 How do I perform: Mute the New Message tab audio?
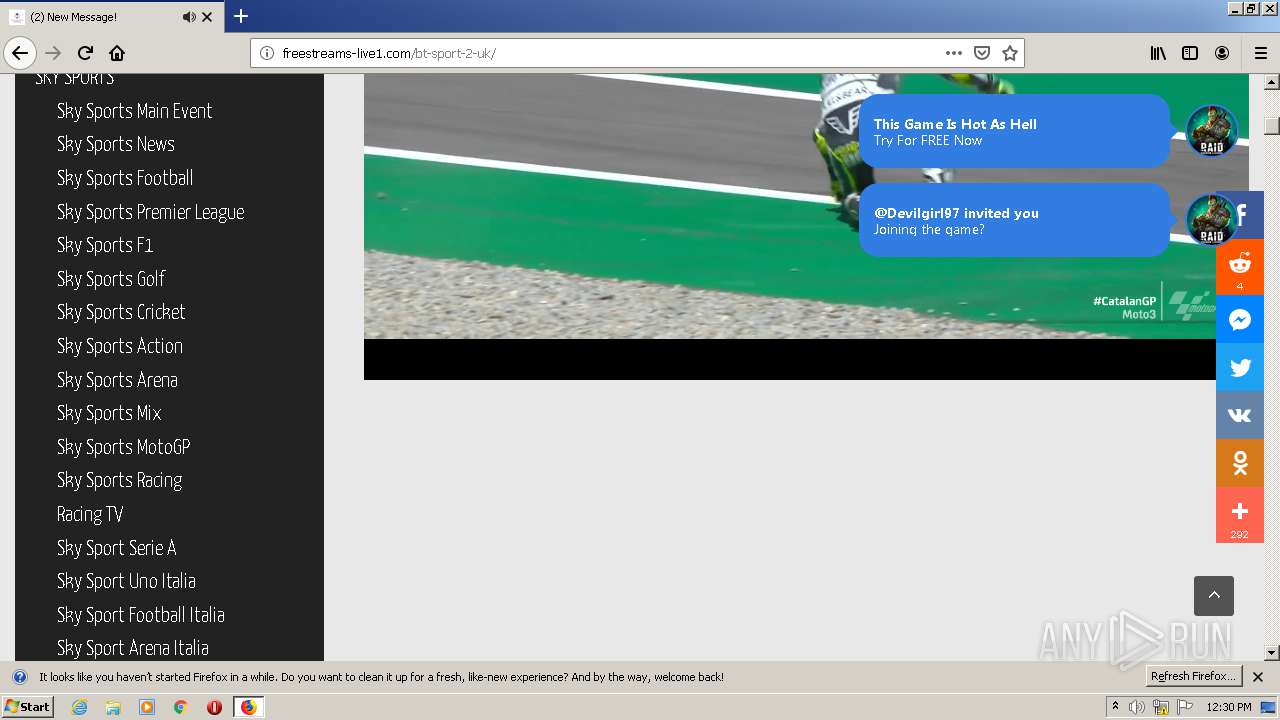(189, 17)
